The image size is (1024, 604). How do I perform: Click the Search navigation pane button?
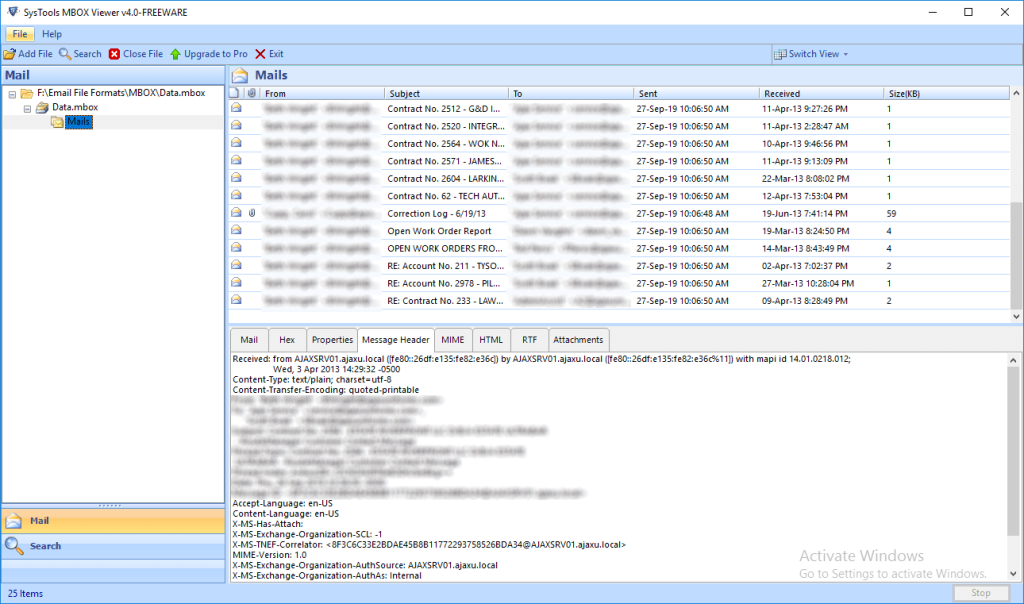[x=113, y=546]
